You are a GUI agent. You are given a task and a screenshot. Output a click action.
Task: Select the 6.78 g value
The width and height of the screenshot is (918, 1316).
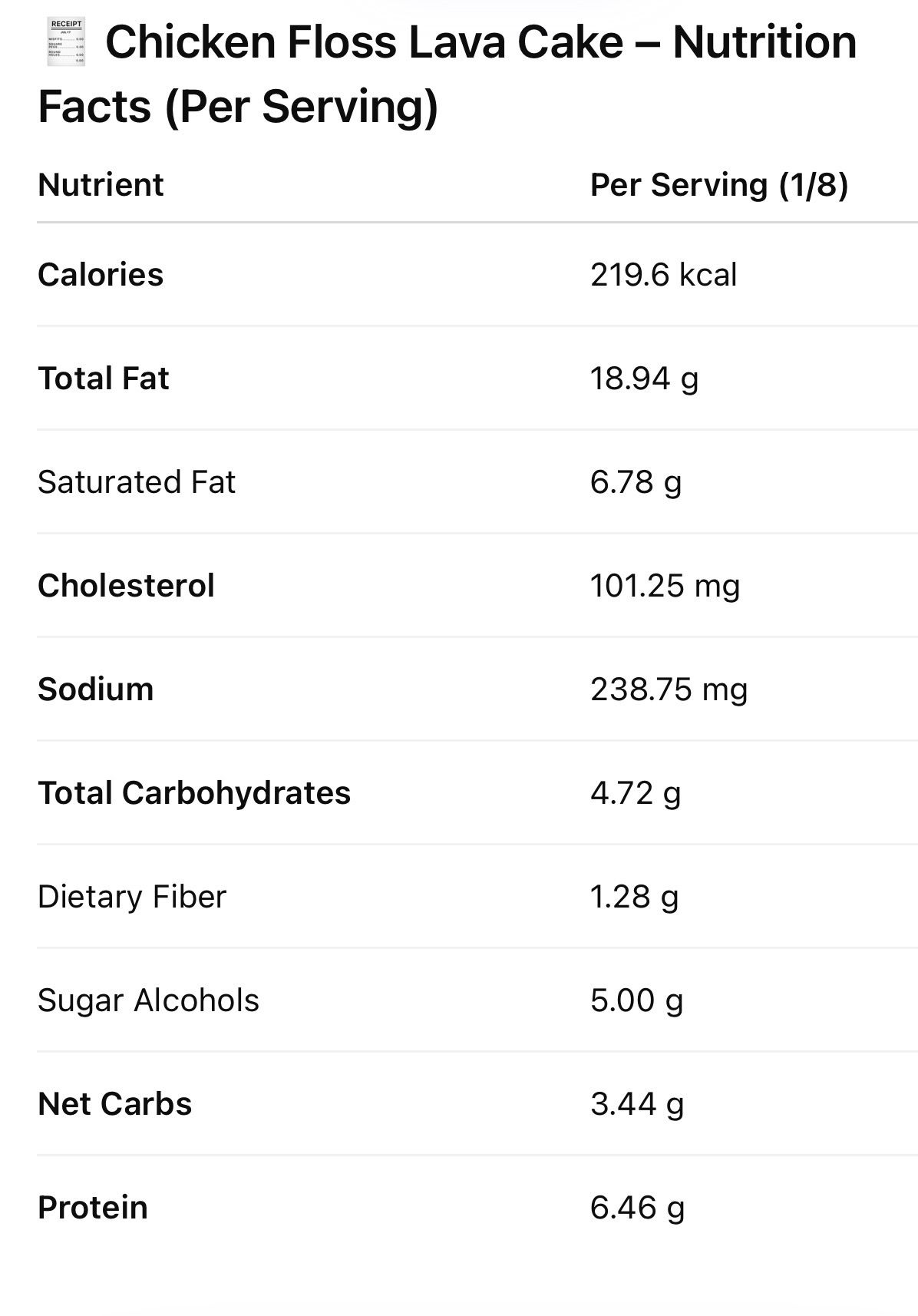pyautogui.click(x=636, y=482)
